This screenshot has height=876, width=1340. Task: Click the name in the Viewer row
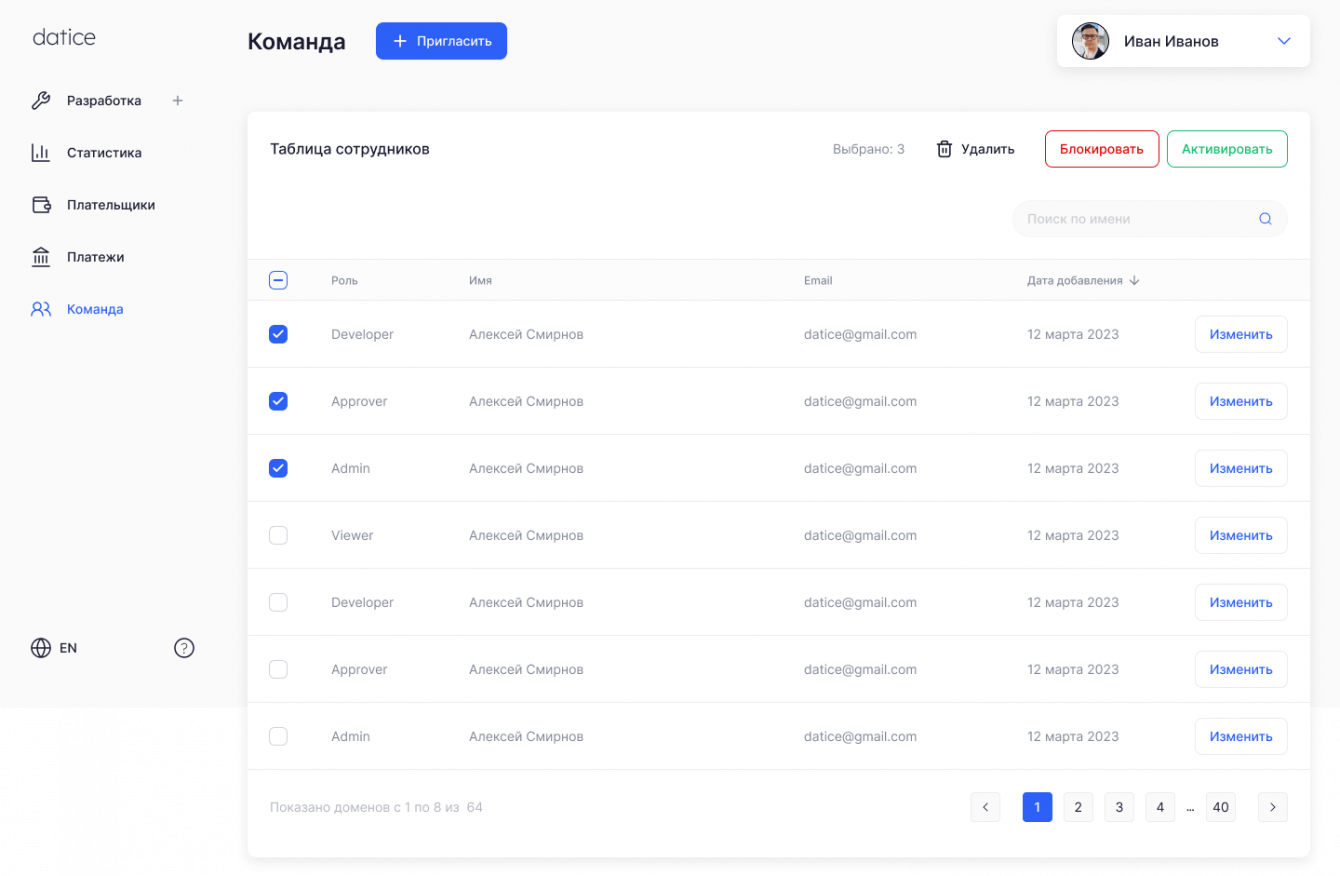coord(526,535)
